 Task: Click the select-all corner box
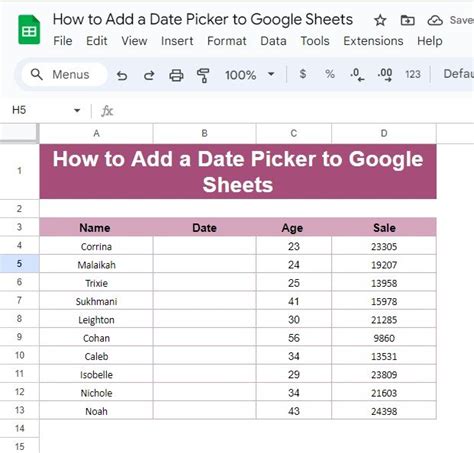(19, 133)
